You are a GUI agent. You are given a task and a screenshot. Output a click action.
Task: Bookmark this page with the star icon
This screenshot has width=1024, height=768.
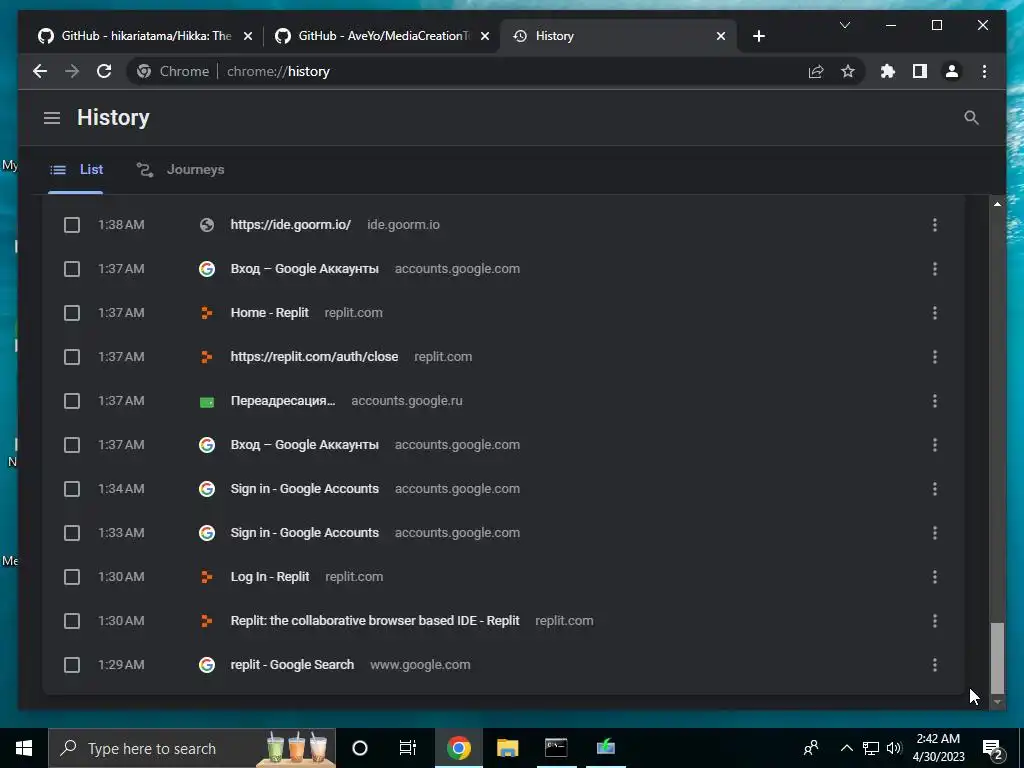tap(848, 71)
